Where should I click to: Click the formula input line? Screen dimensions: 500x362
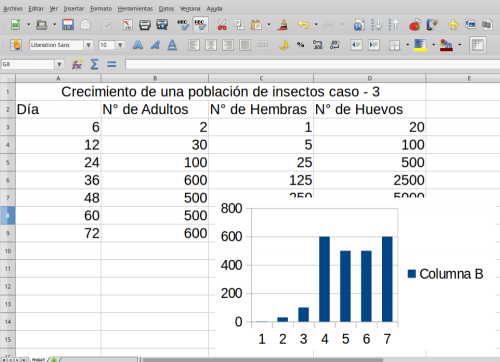pyautogui.click(x=312, y=64)
